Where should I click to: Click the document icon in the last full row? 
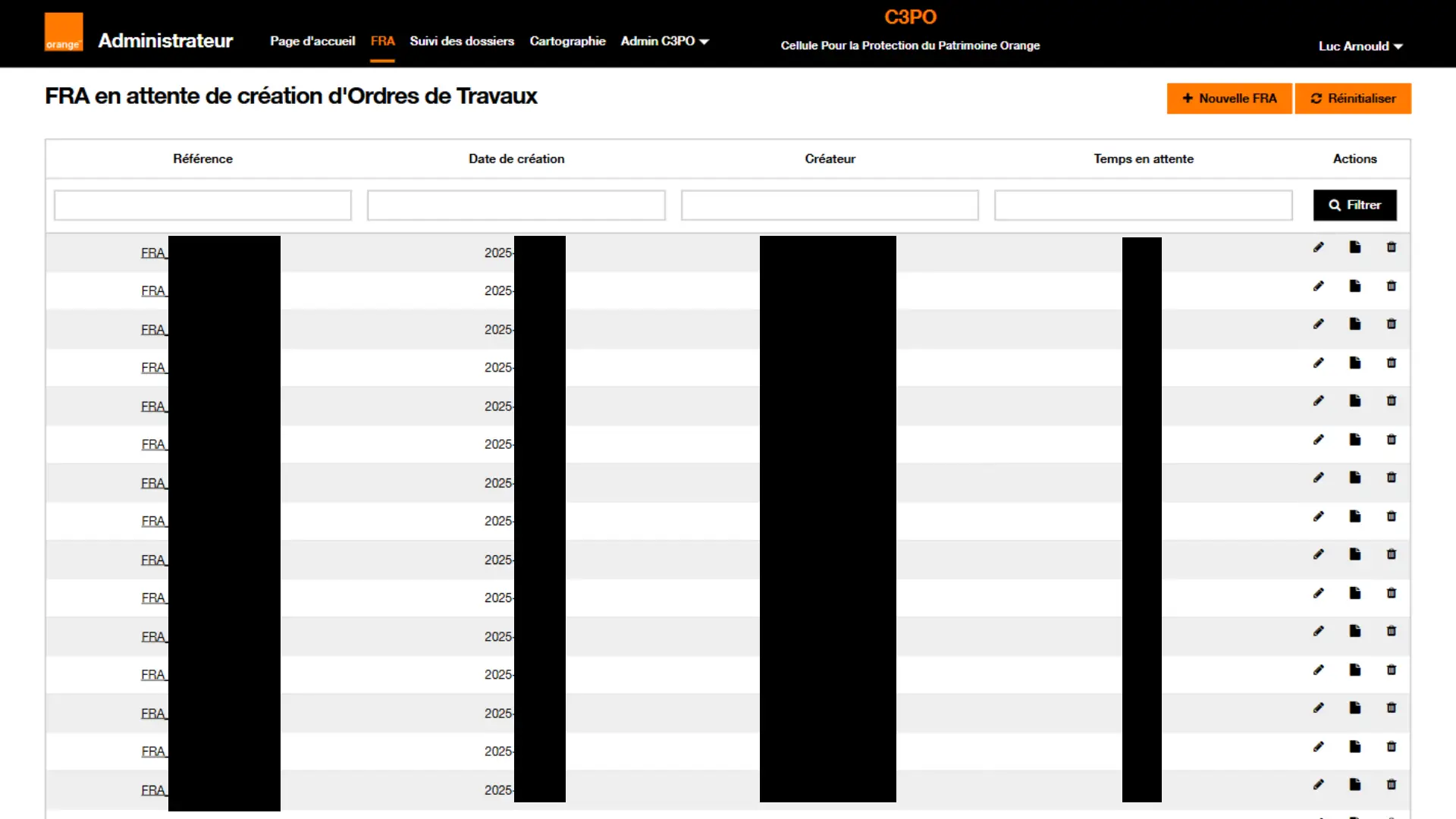1355,785
